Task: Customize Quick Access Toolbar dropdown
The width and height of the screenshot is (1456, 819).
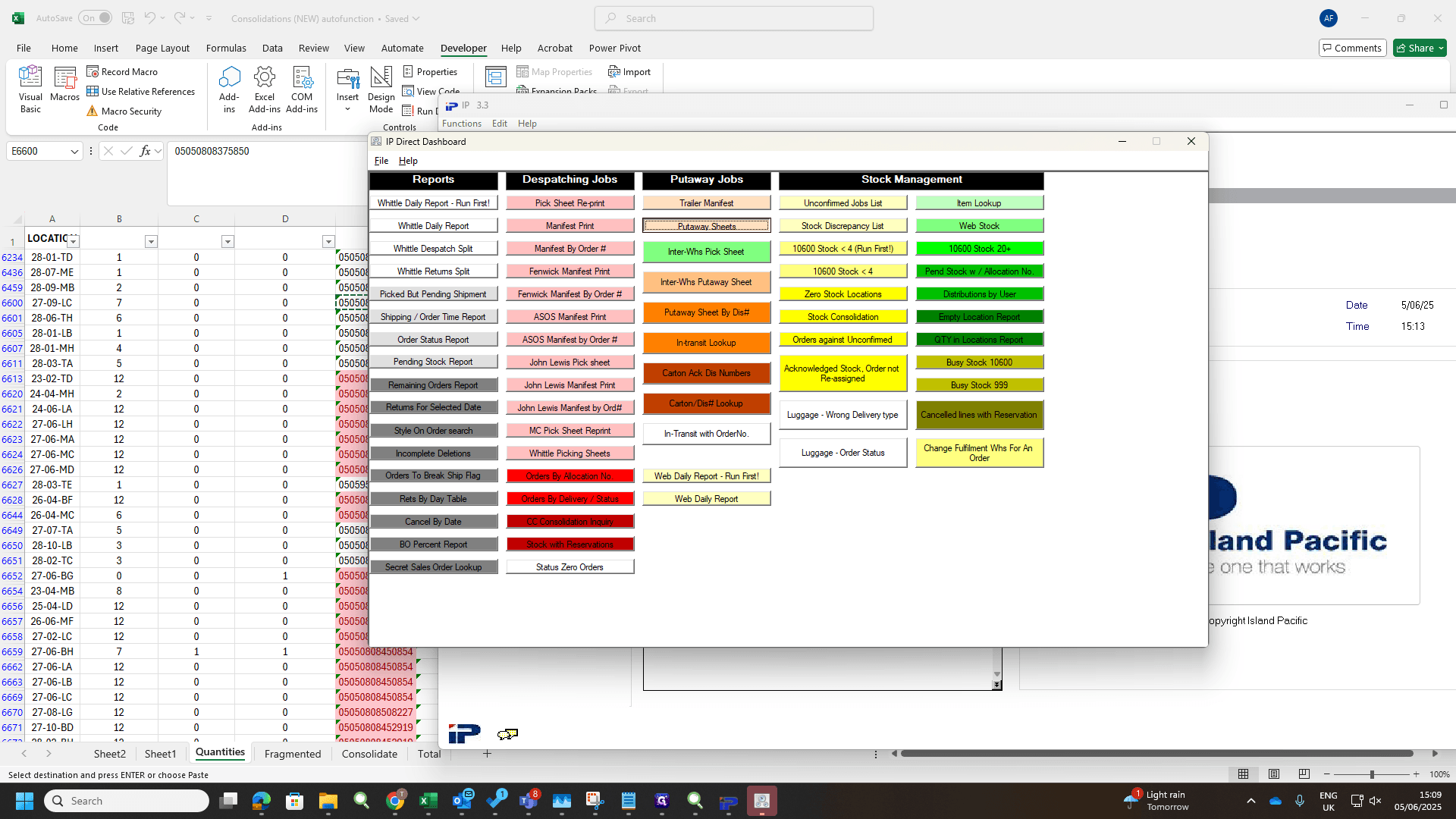Action: tap(209, 18)
